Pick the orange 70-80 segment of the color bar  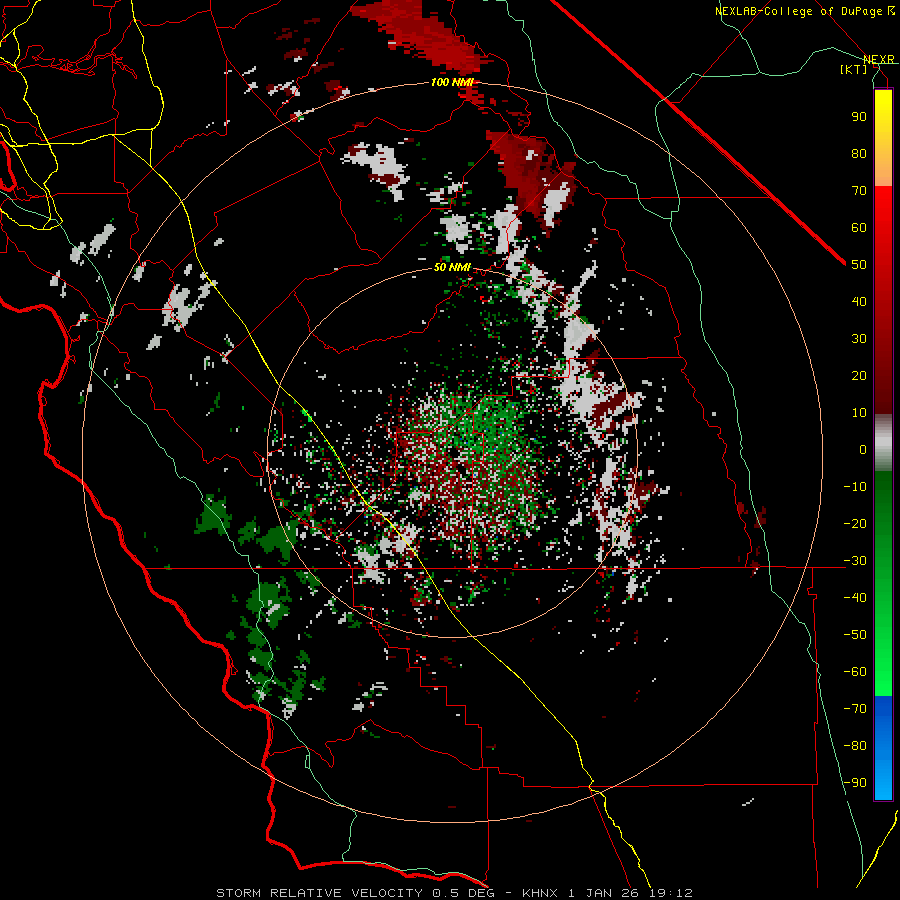[x=883, y=170]
